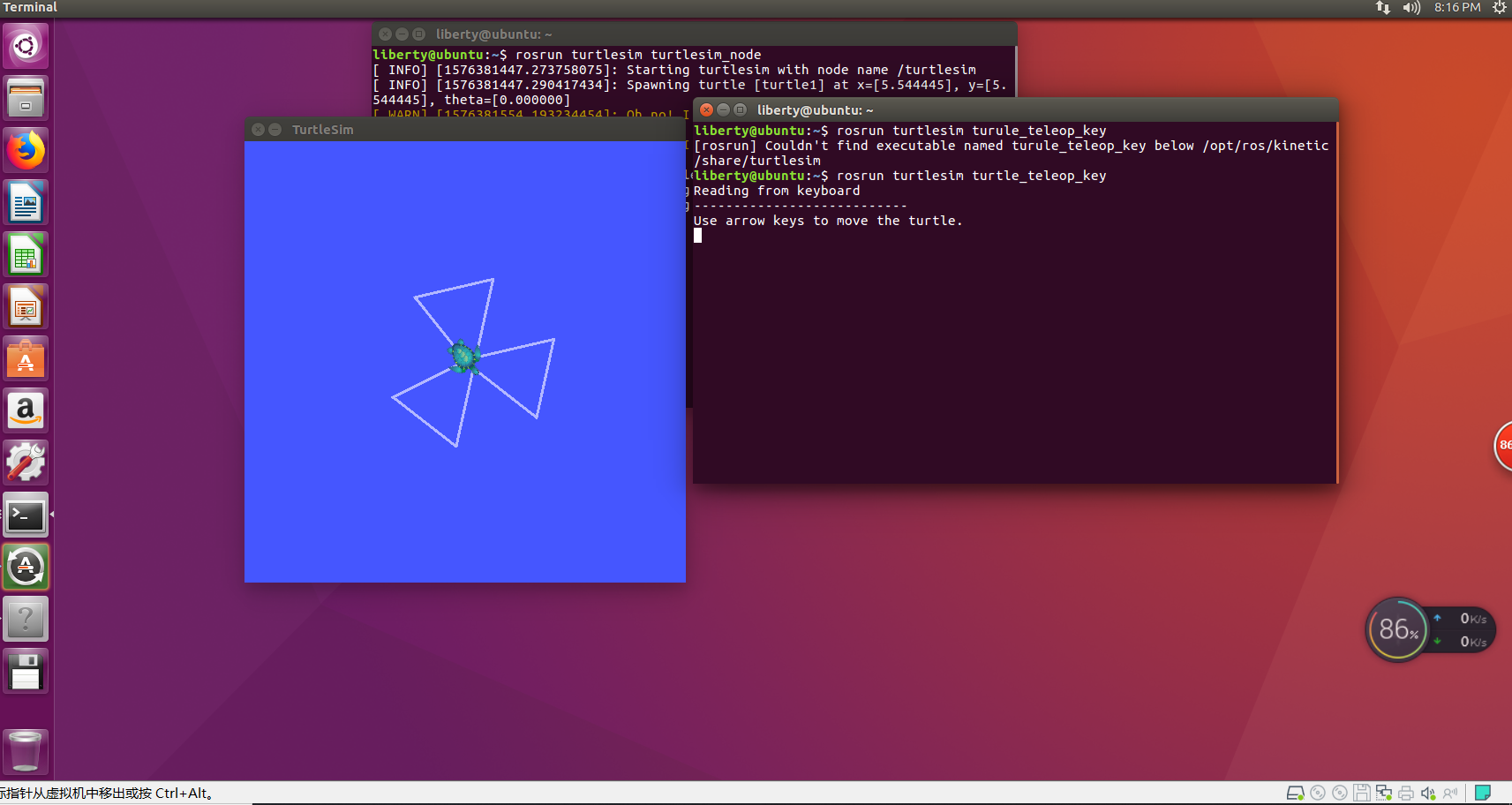Image resolution: width=1512 pixels, height=805 pixels.
Task: Click the front terminal title 'liberty@ubuntu: ~'
Action: 815,110
